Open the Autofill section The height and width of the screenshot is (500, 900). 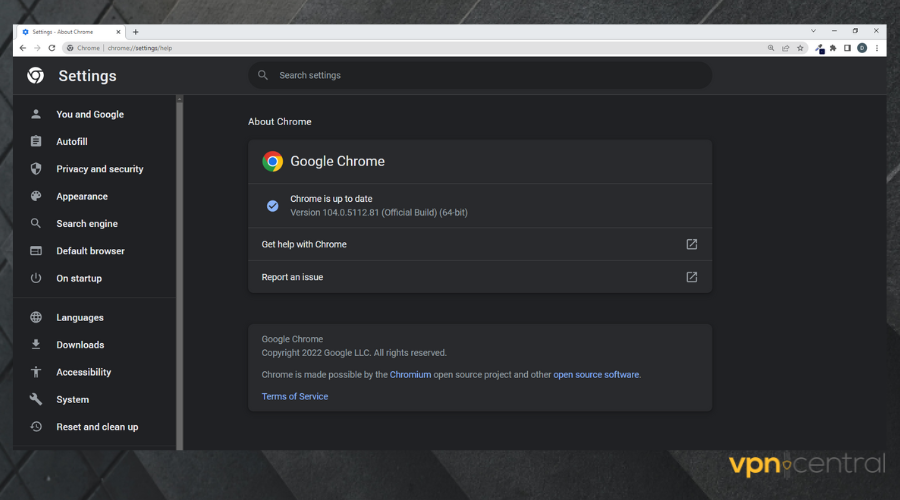click(x=72, y=142)
